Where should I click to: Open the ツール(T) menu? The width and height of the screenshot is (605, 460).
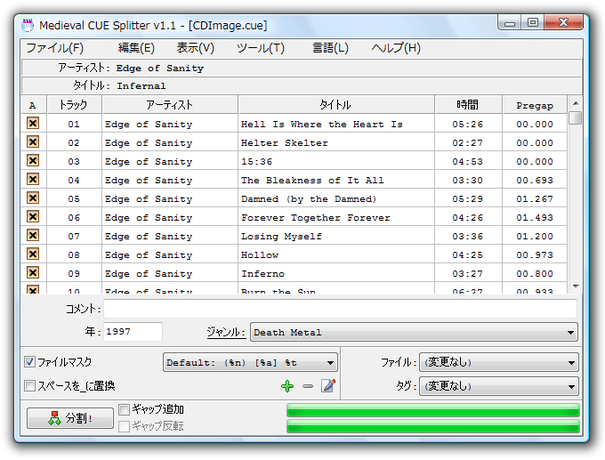click(x=260, y=48)
